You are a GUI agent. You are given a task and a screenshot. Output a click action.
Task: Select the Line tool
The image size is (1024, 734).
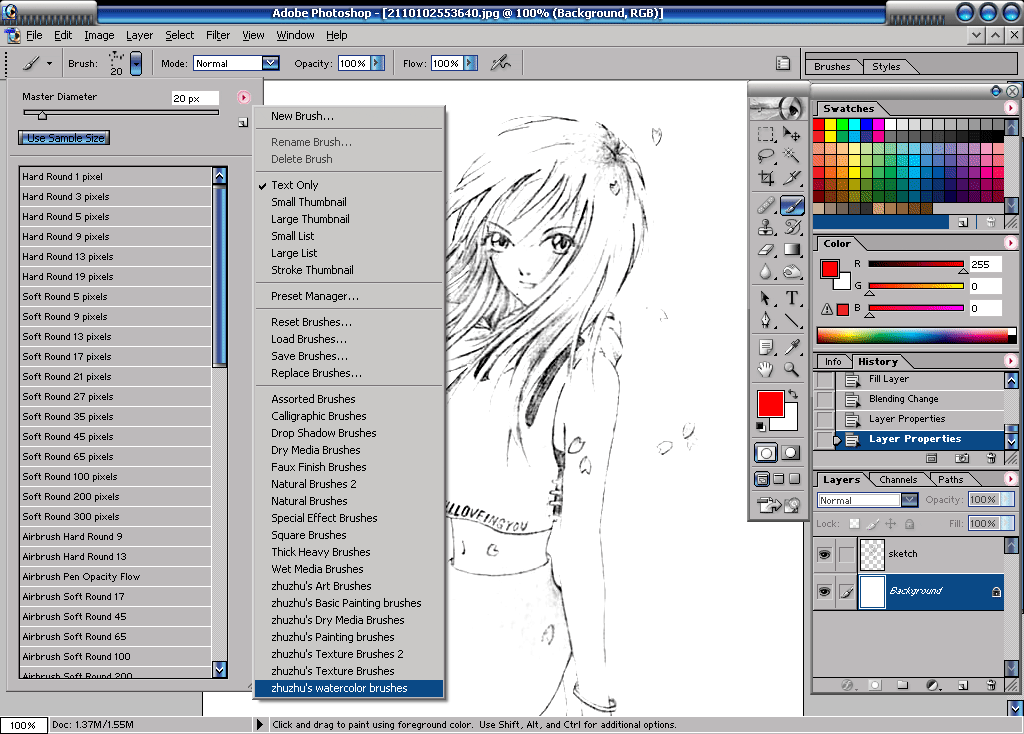click(x=792, y=320)
